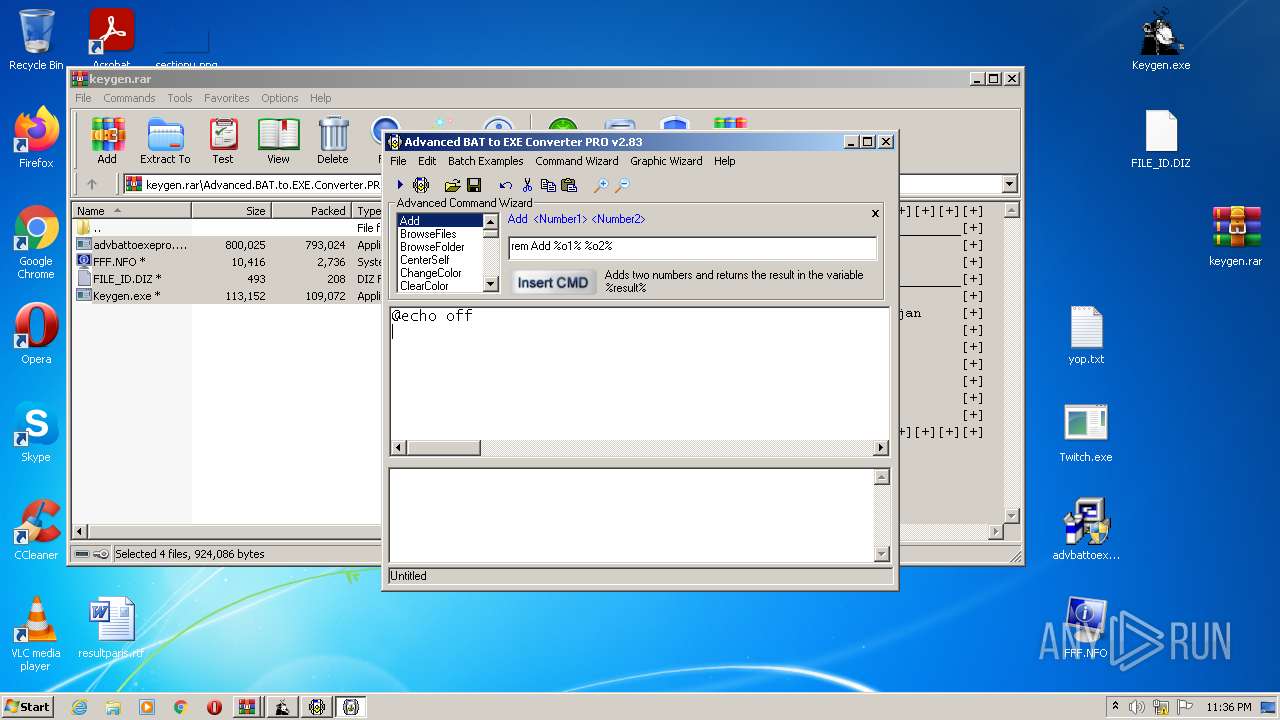Sort WinRAR list by Name column
1280x720 pixels.
click(131, 211)
